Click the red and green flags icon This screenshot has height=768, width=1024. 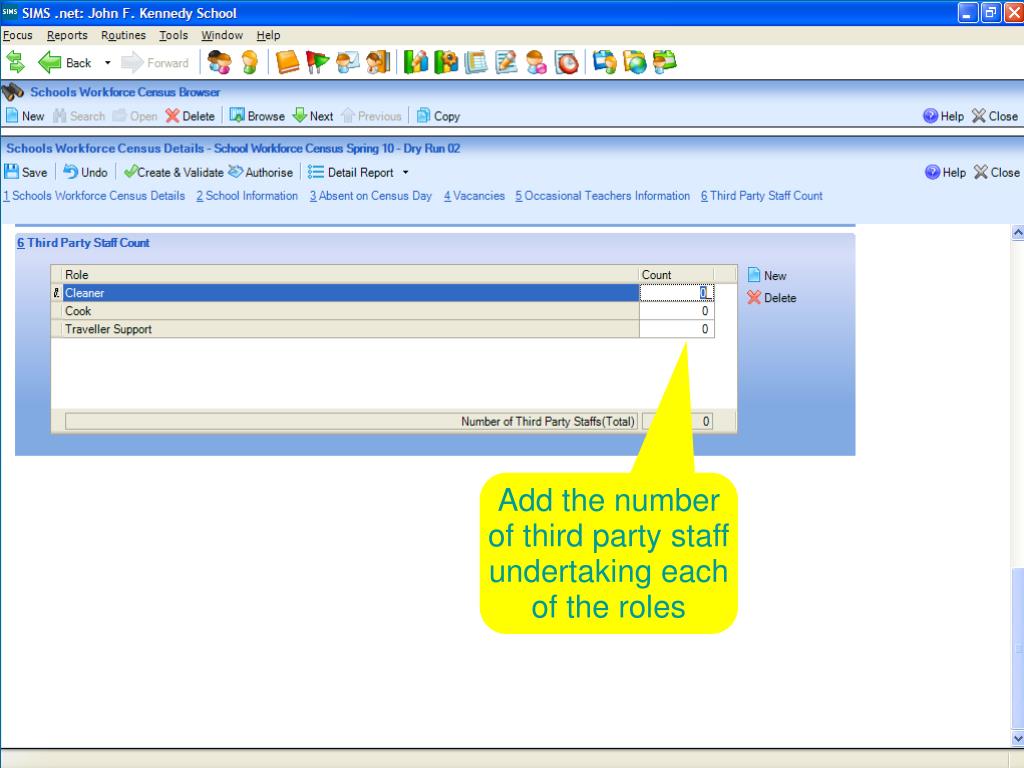click(318, 63)
